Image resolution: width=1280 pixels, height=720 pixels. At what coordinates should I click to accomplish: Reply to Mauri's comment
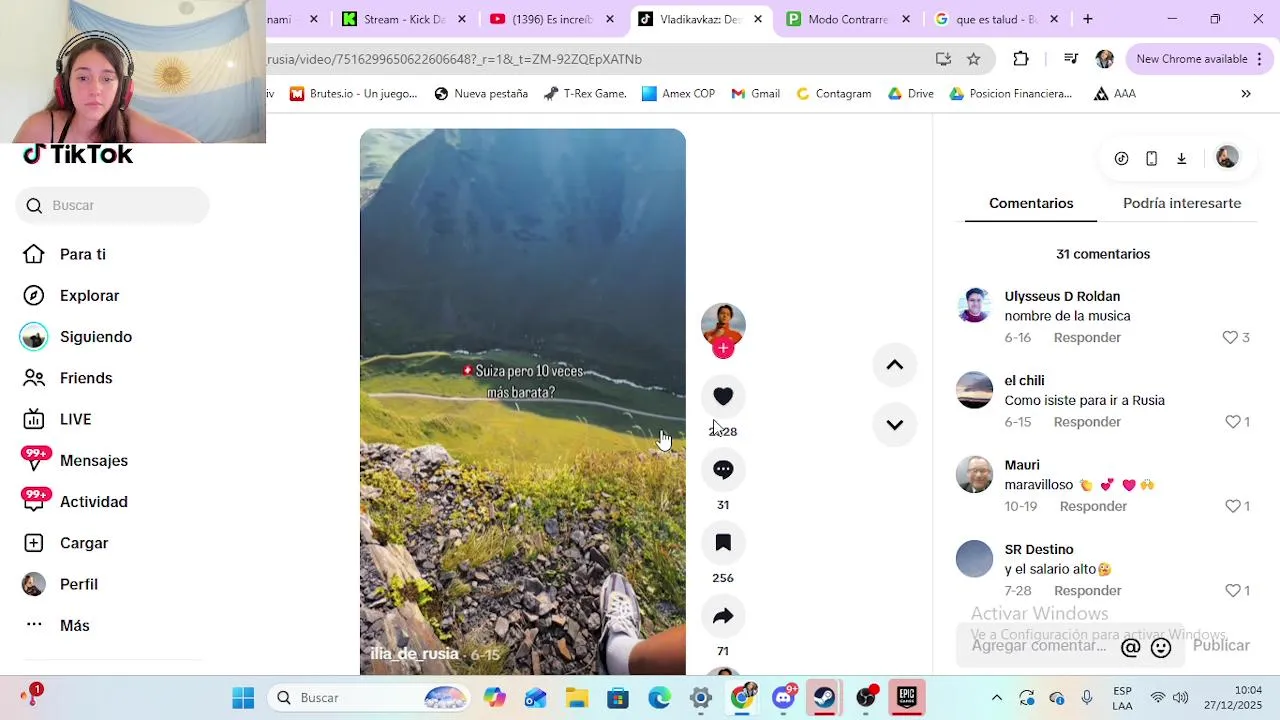click(1093, 506)
